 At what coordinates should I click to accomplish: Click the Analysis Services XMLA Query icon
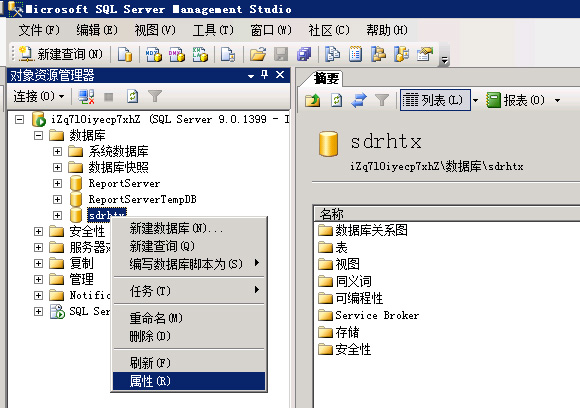200,54
